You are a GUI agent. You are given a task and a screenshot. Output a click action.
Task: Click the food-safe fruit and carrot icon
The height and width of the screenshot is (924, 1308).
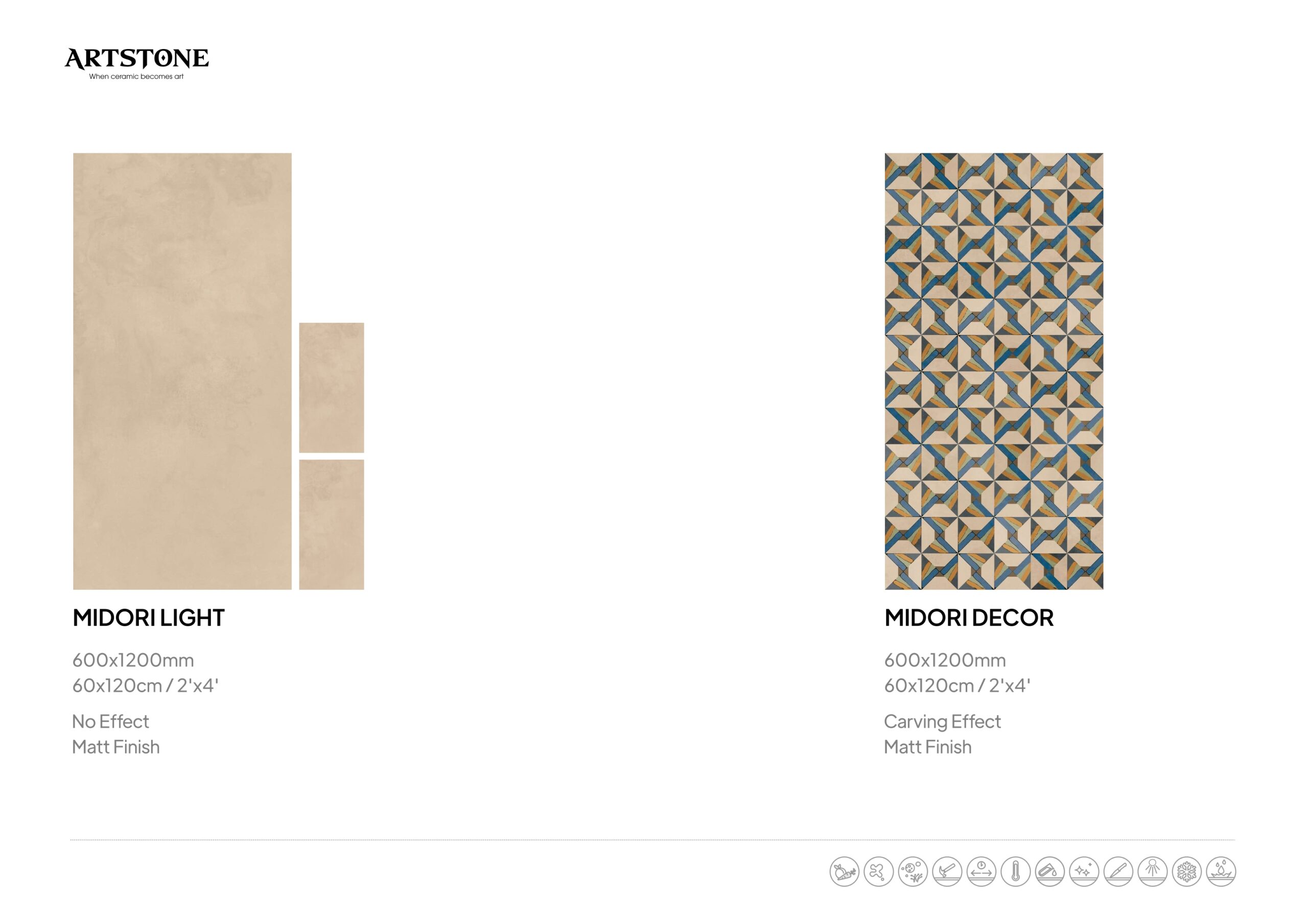click(844, 871)
